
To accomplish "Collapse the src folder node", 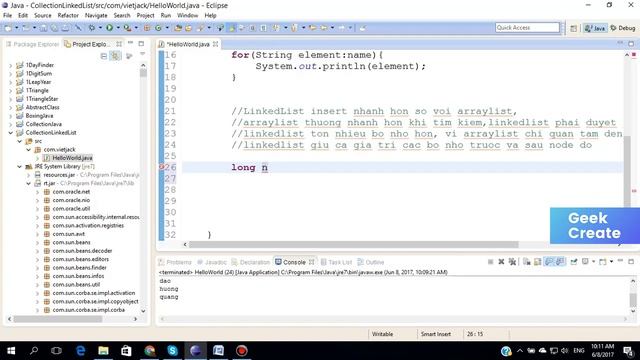I will click(x=20, y=141).
